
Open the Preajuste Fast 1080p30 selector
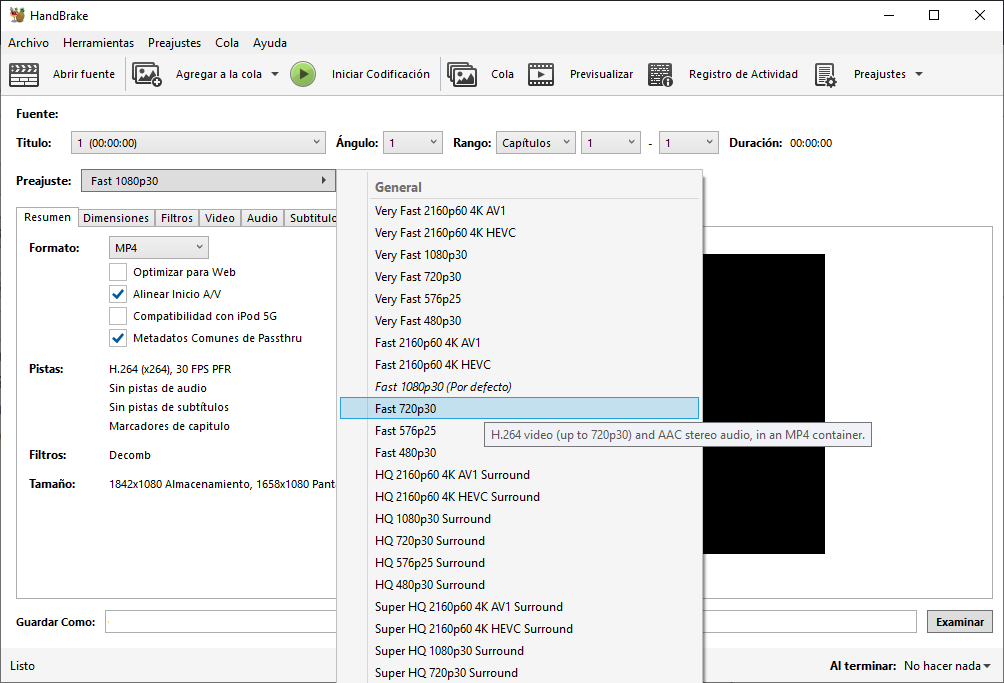pyautogui.click(x=208, y=181)
